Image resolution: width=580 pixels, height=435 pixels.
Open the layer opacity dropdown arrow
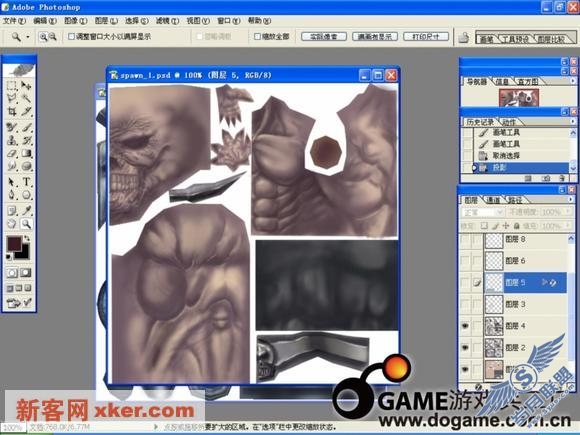tap(568, 212)
